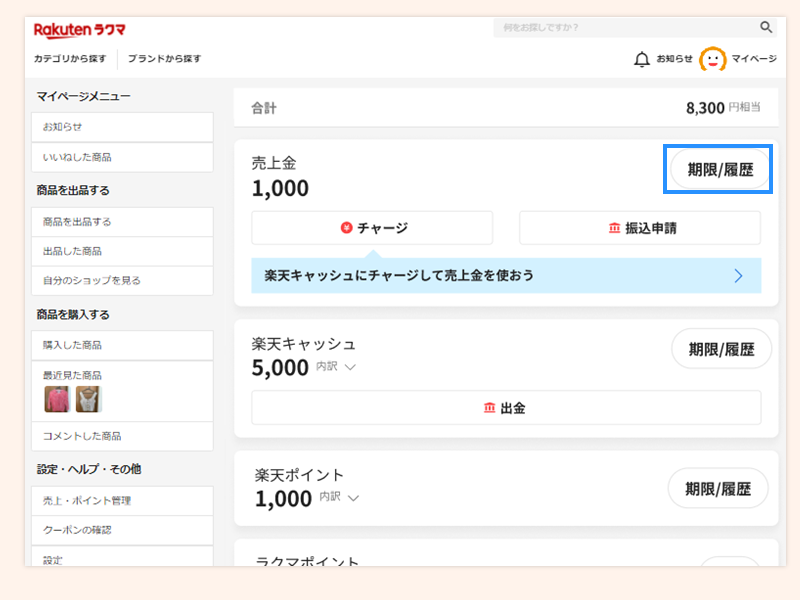The image size is (800, 600).
Task: Click the 売上金 amount 1,000
Action: pyautogui.click(x=280, y=188)
